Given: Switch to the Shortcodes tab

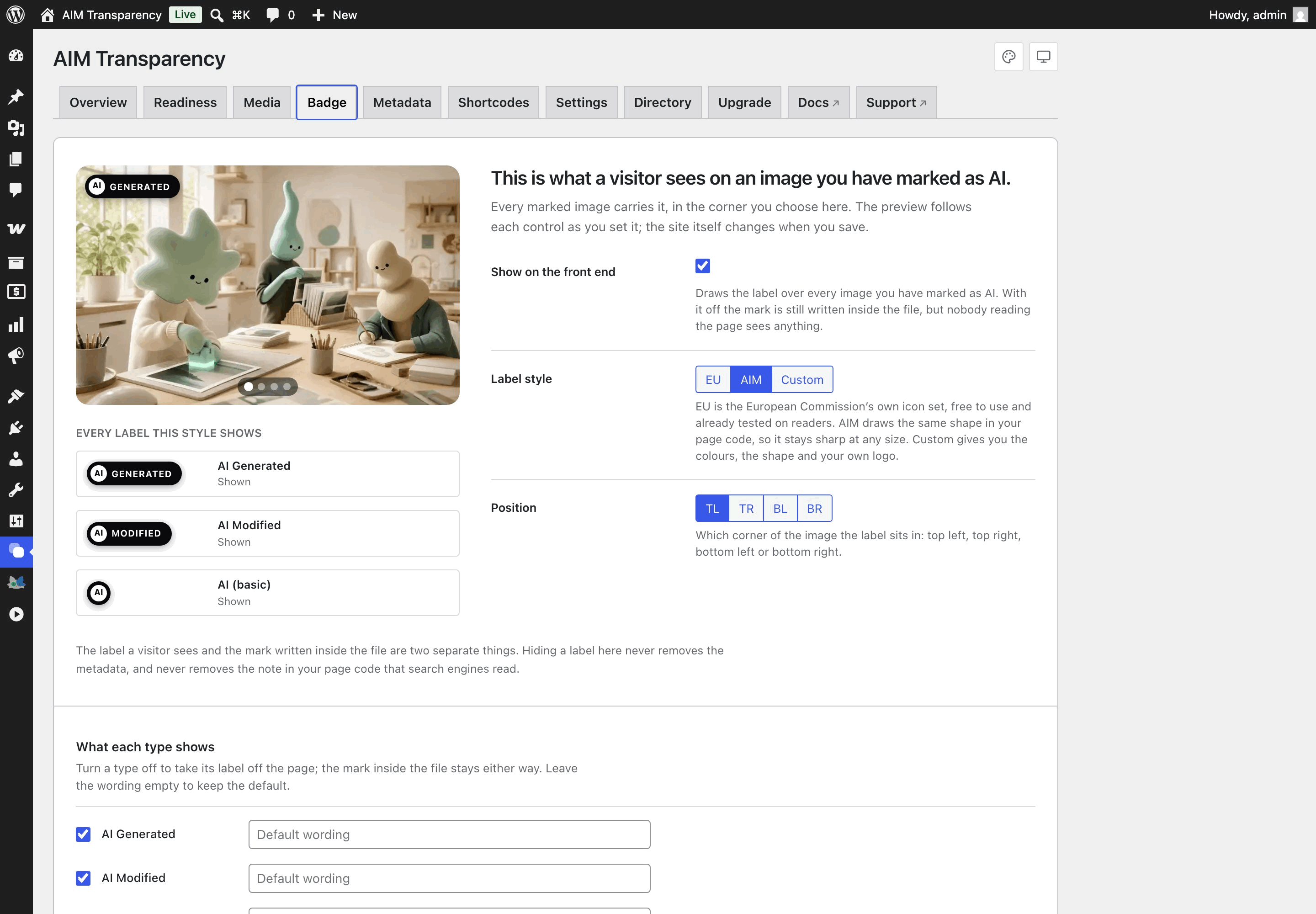Looking at the screenshot, I should pos(493,102).
